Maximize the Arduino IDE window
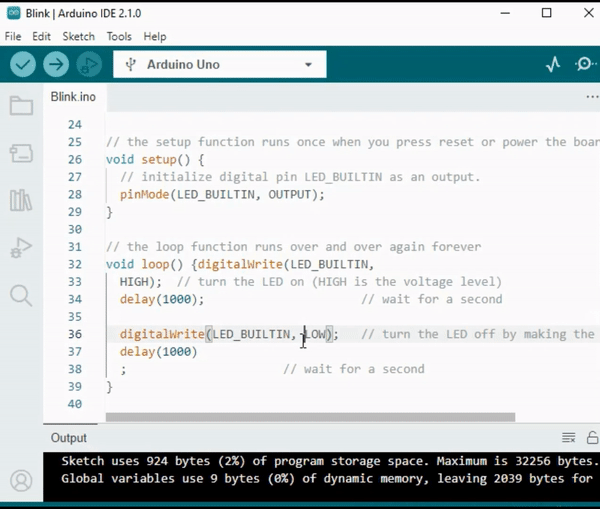This screenshot has width=600, height=509. (x=547, y=13)
